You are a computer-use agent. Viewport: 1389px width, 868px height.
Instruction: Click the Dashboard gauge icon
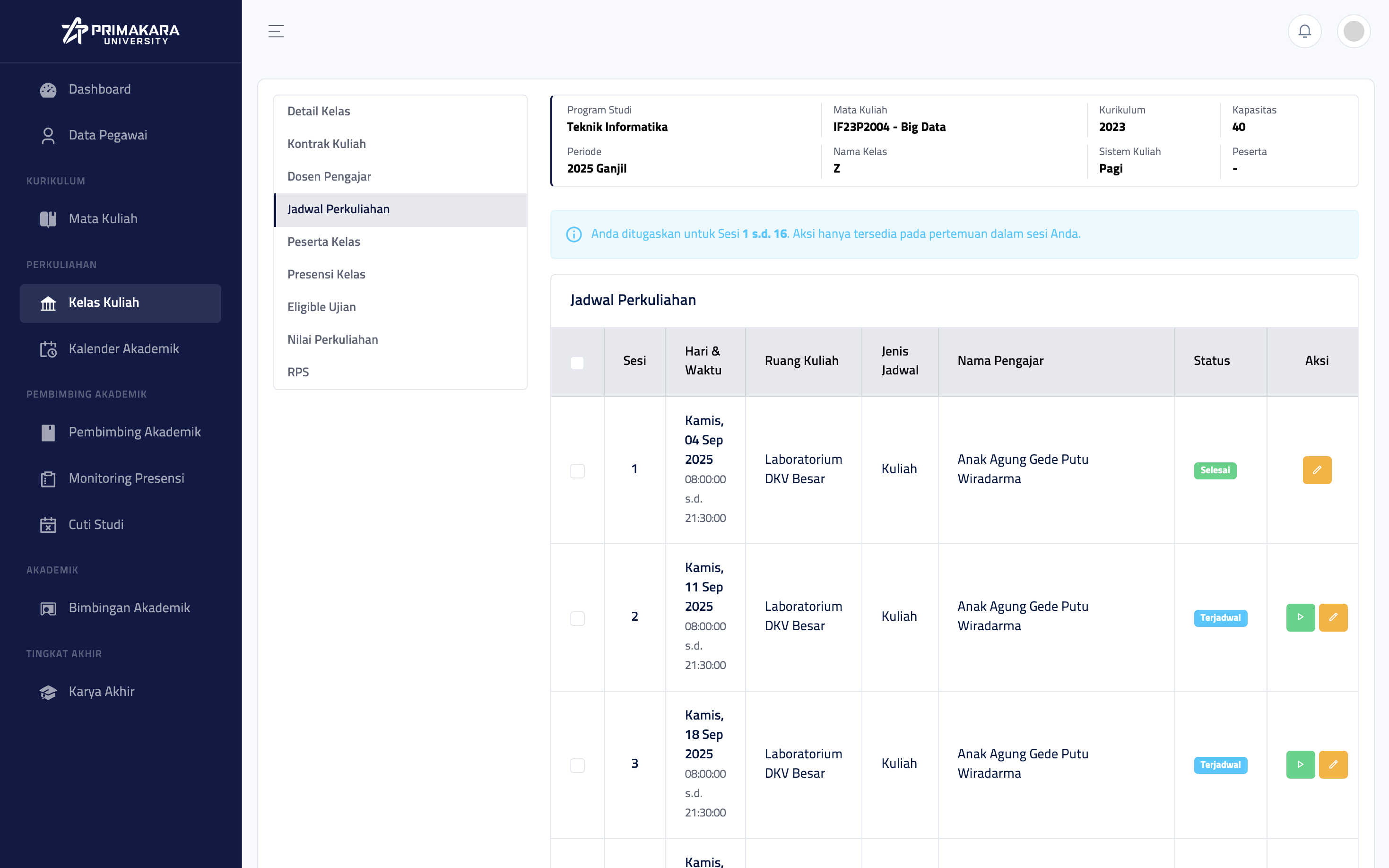point(48,89)
